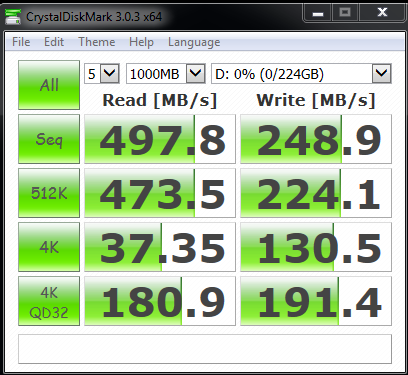Open the Help menu
The image size is (408, 375).
click(x=141, y=42)
